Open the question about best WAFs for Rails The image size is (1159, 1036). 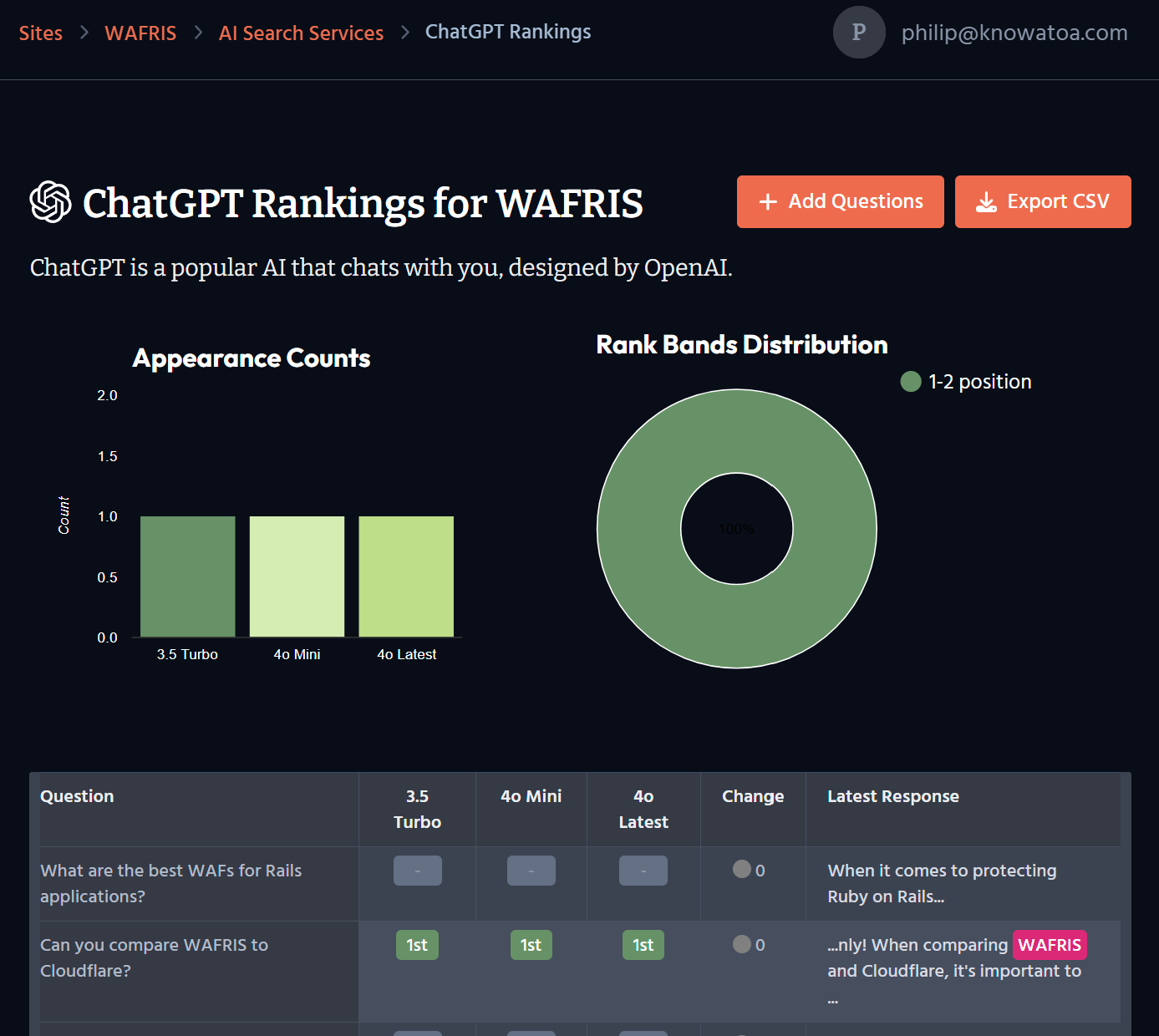pos(170,883)
